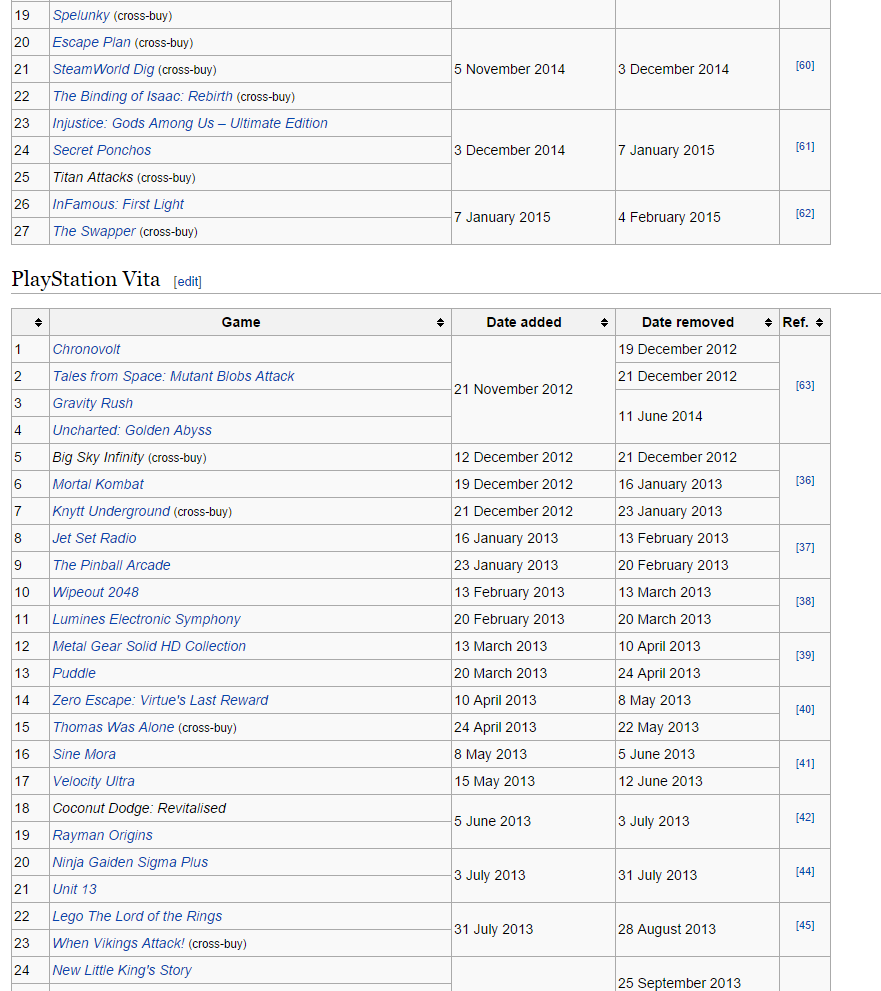Screen dimensions: 881x991
Task: Select the 21 November 2012 date cell
Action: tap(533, 389)
